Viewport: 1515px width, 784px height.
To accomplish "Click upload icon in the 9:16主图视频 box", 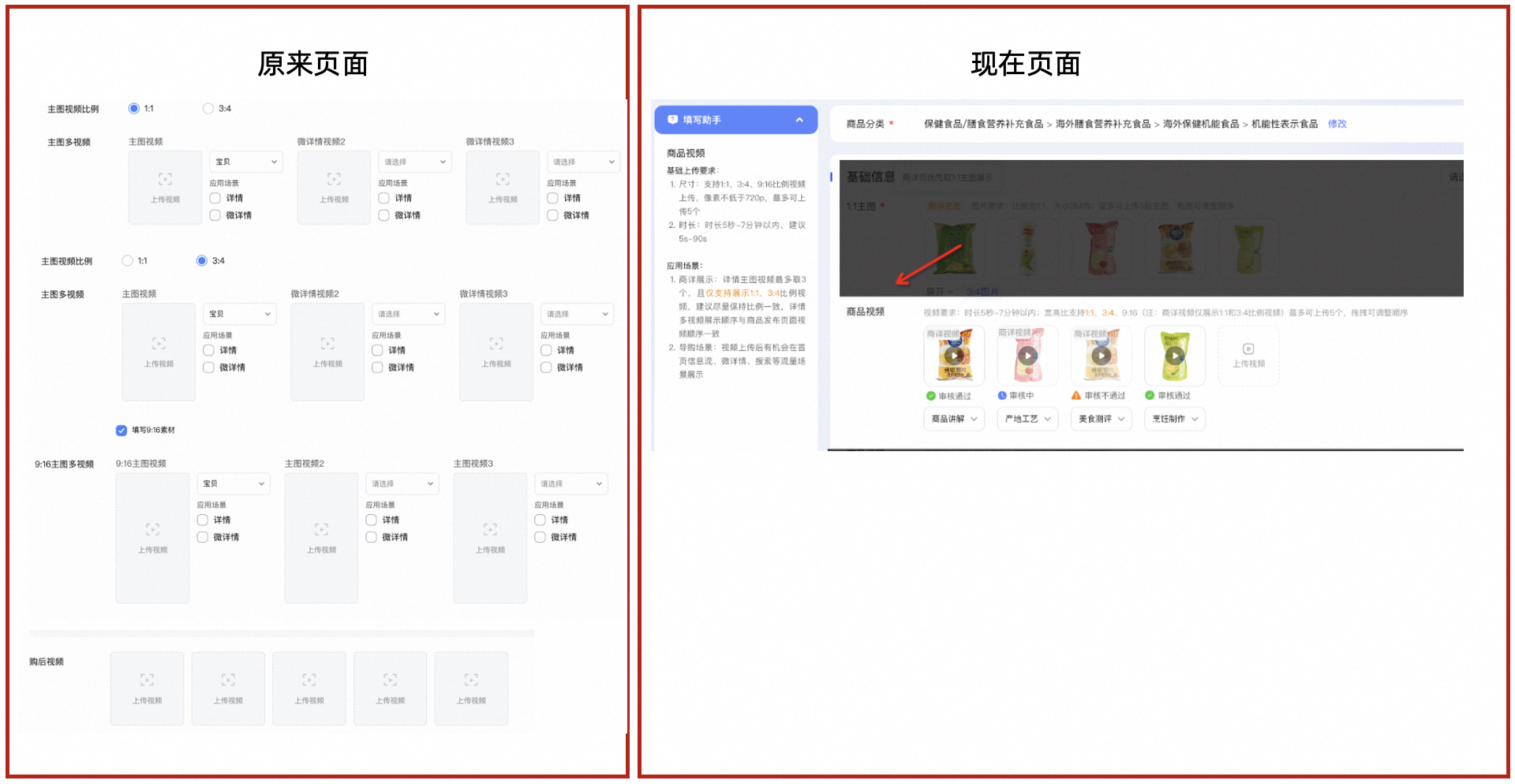I will click(x=152, y=529).
